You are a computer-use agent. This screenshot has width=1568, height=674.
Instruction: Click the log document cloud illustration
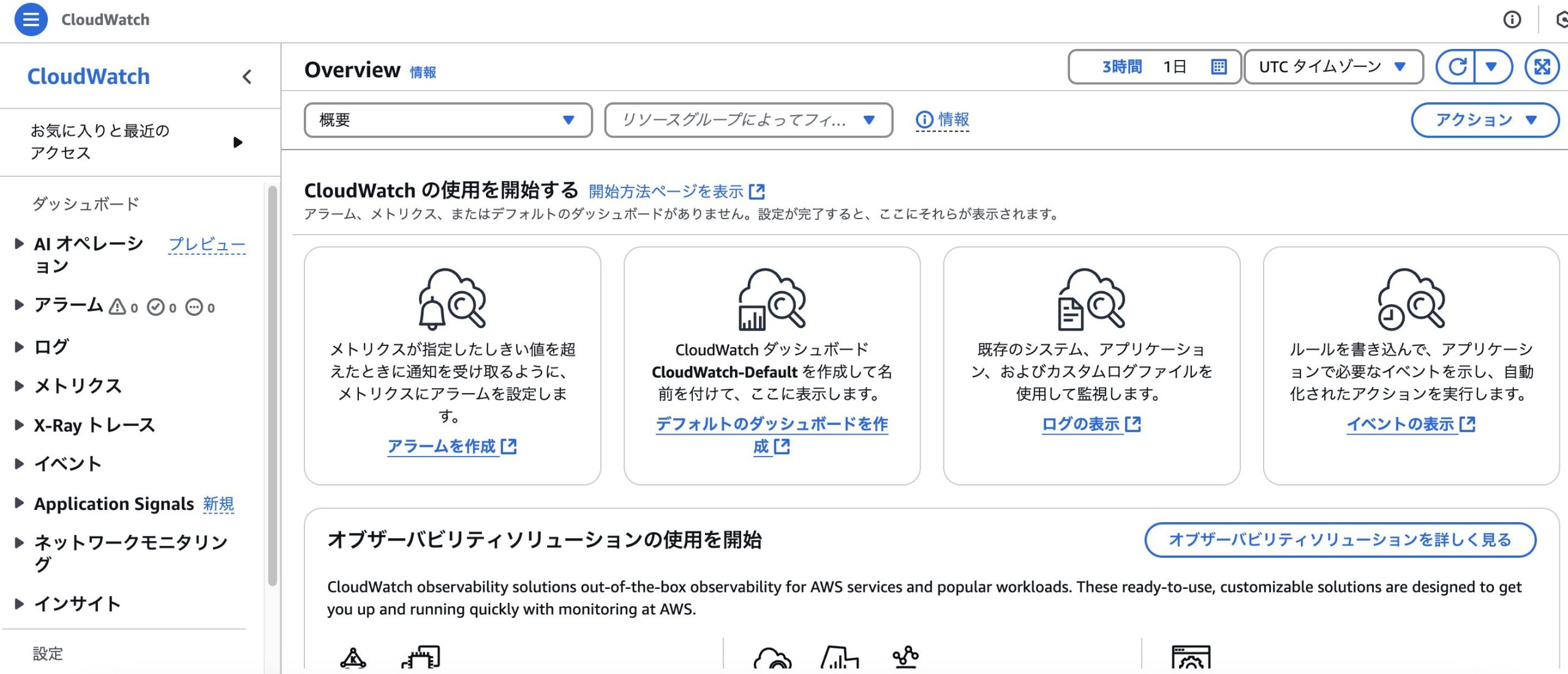point(1092,298)
